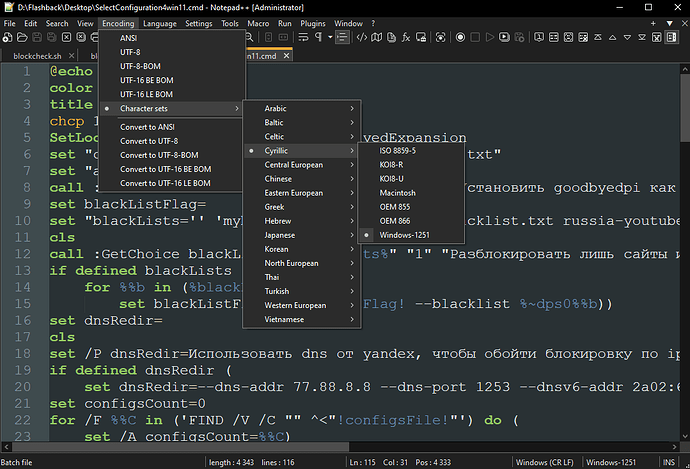The width and height of the screenshot is (690, 469).
Task: Switch to the blockcheck.sh tab
Action: (x=37, y=56)
